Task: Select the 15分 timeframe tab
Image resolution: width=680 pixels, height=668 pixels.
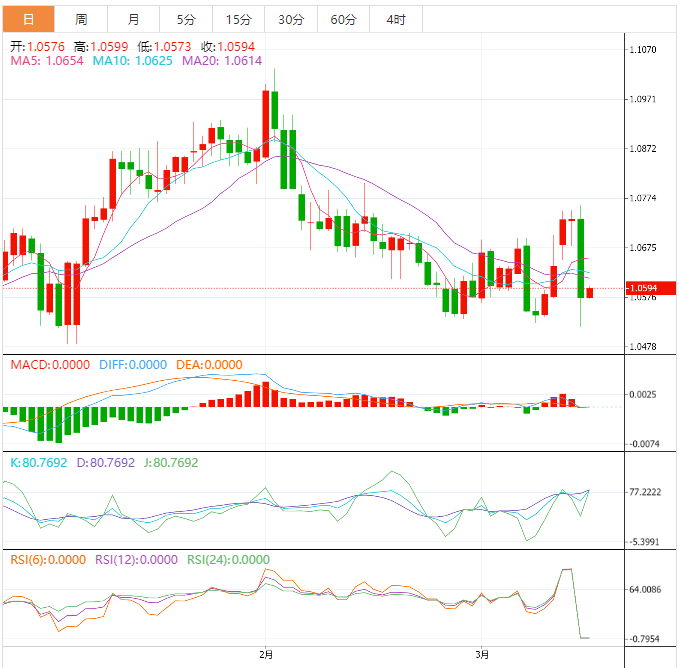Action: pyautogui.click(x=238, y=19)
